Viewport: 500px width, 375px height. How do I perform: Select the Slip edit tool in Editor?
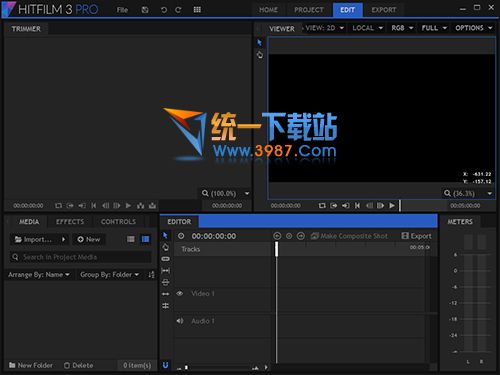165,270
